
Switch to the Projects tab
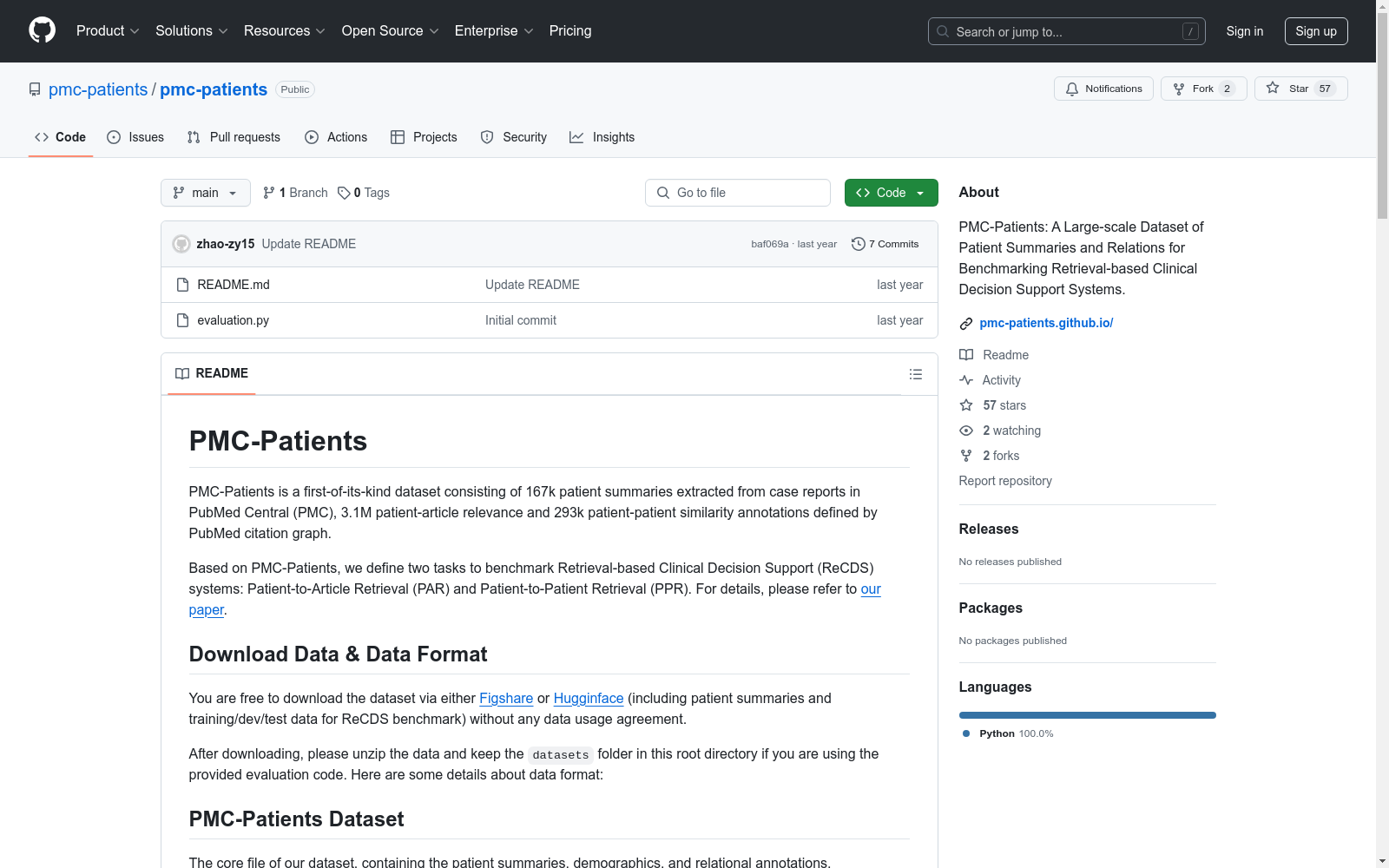tap(424, 137)
